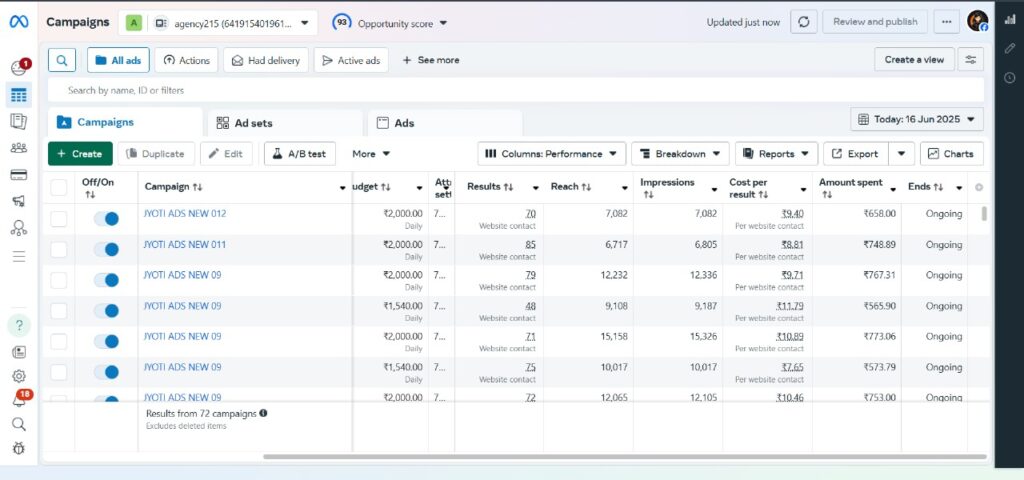Open the profile avatar picture
Viewport: 1024px width, 480px height.
[x=978, y=21]
